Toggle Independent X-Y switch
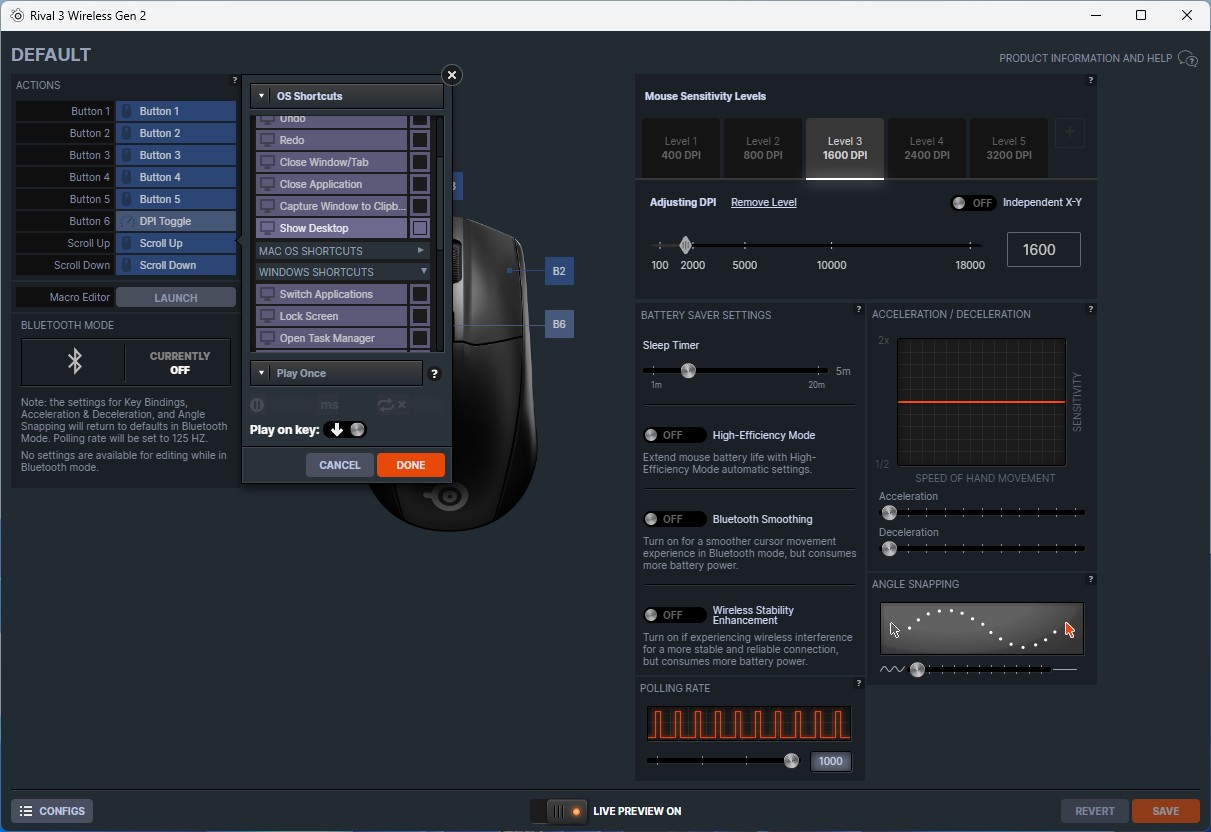 (x=972, y=203)
